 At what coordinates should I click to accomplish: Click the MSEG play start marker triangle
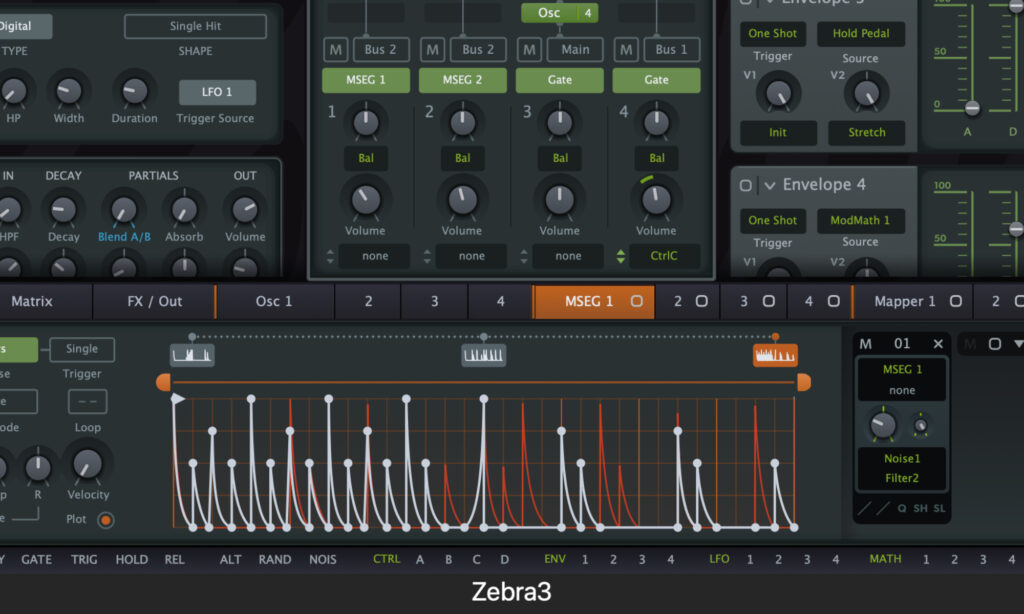click(178, 399)
